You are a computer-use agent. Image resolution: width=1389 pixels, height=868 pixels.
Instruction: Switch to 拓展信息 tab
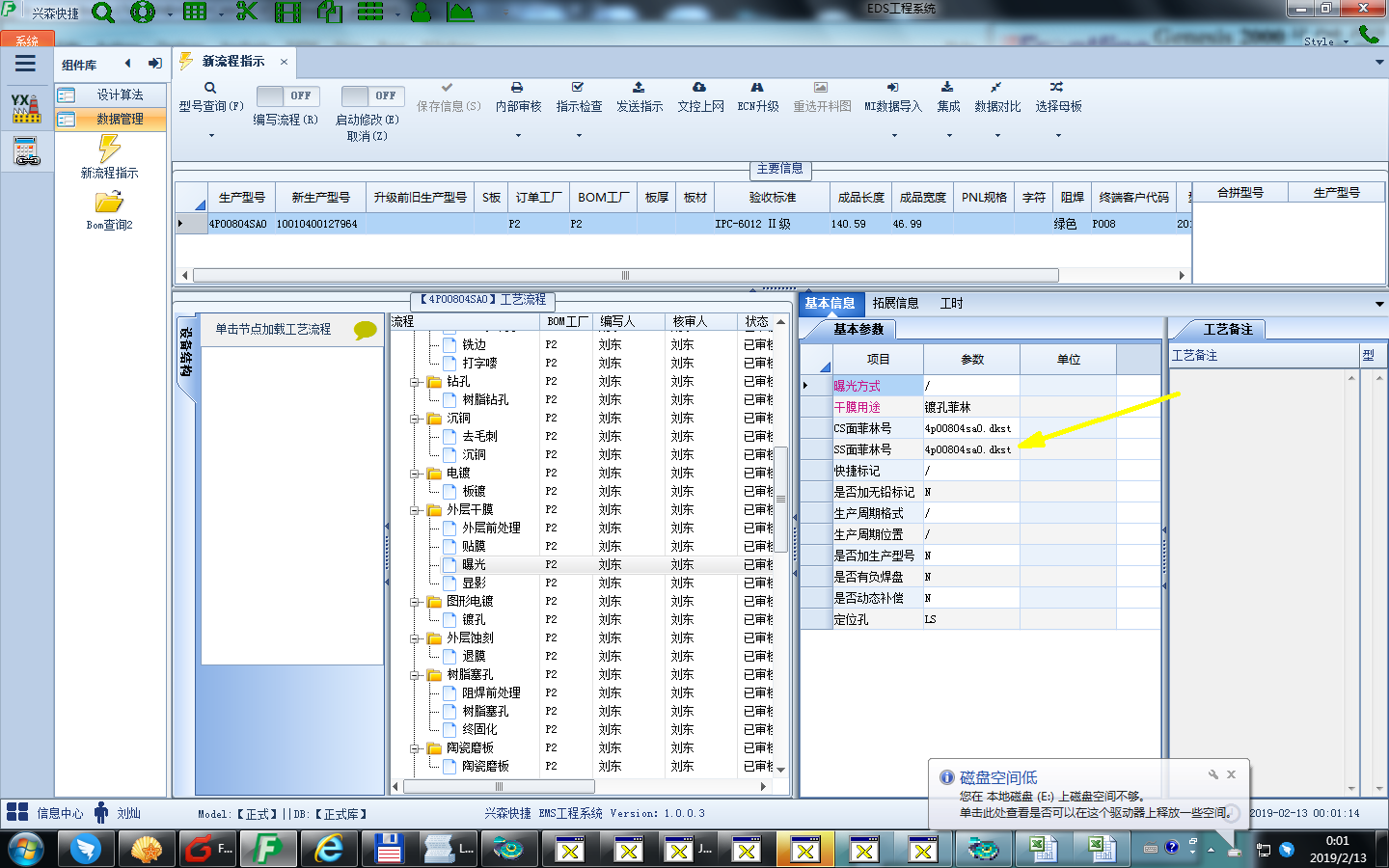[895, 303]
